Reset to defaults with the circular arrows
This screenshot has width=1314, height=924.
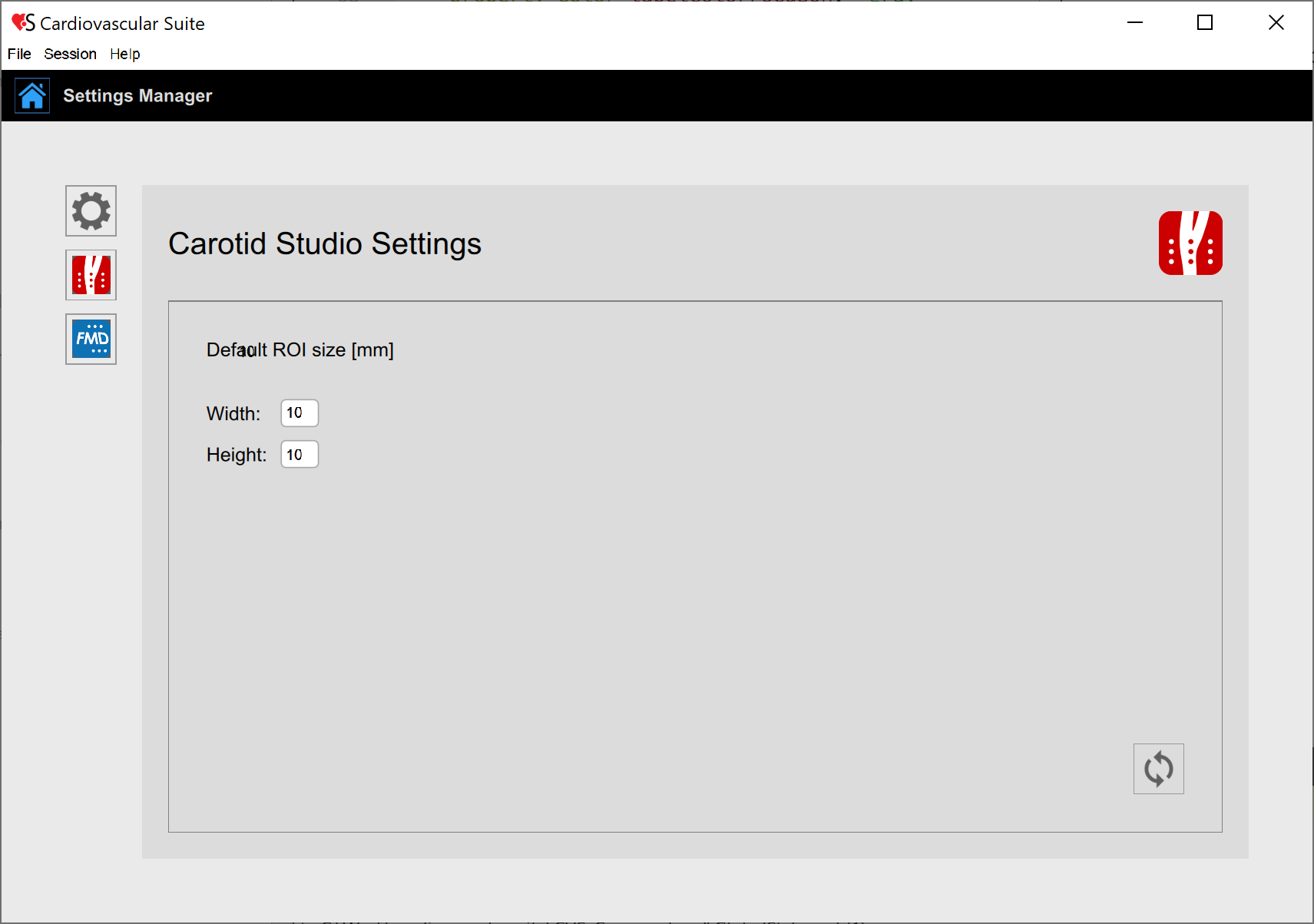click(1158, 768)
